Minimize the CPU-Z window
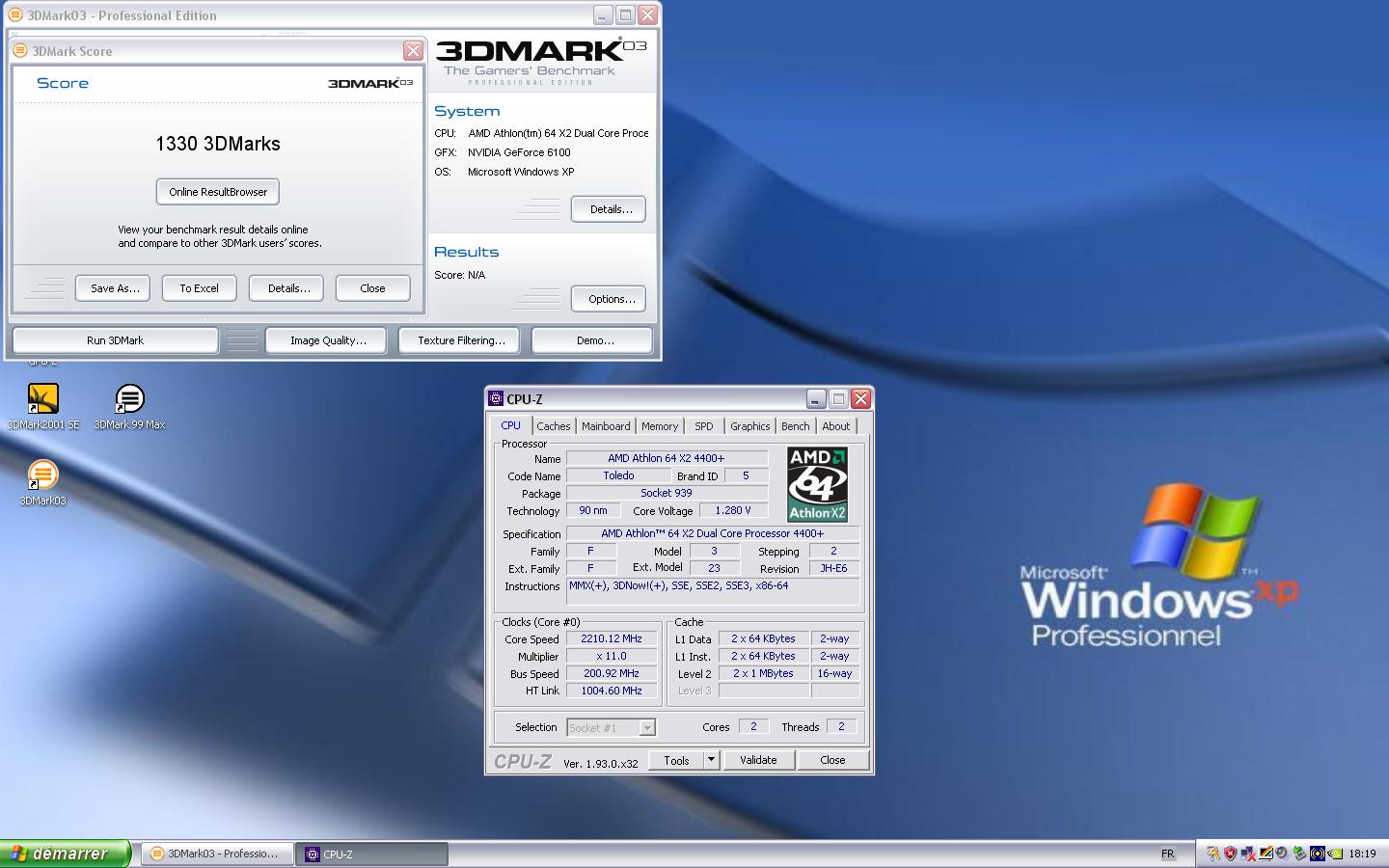Image resolution: width=1389 pixels, height=868 pixels. point(816,398)
